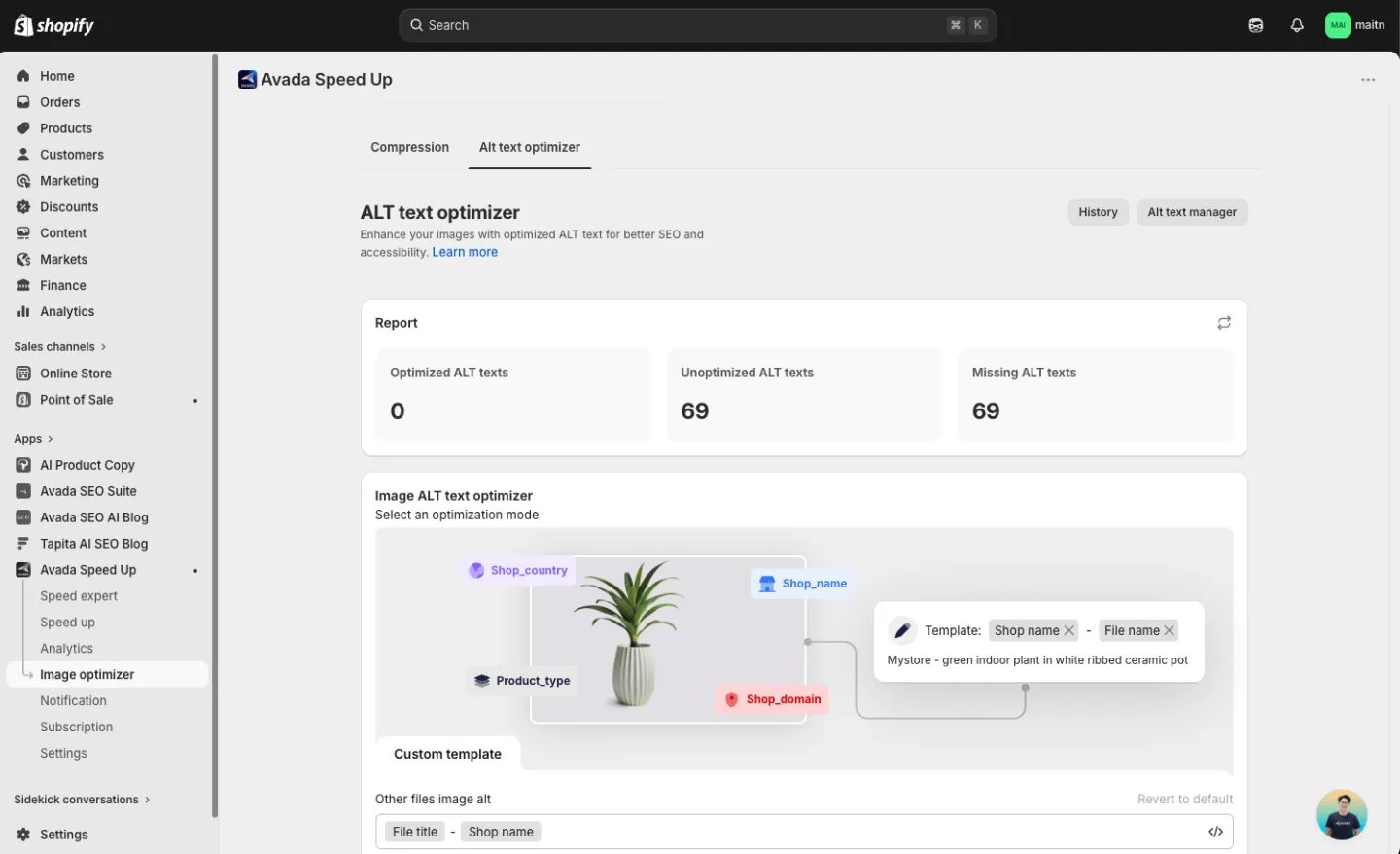Click the Markets globe icon
Screen dimensions: 1400x854
23,260
